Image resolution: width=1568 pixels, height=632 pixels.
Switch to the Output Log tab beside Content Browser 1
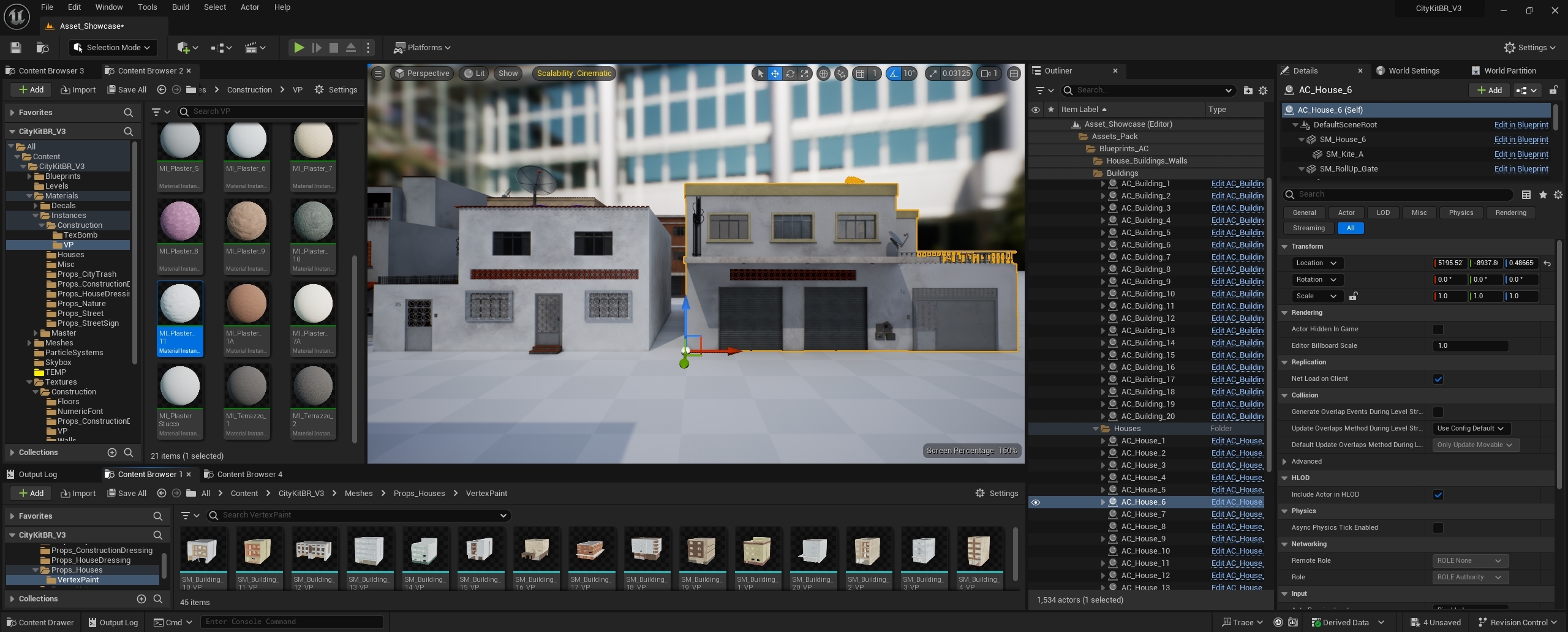tap(32, 475)
